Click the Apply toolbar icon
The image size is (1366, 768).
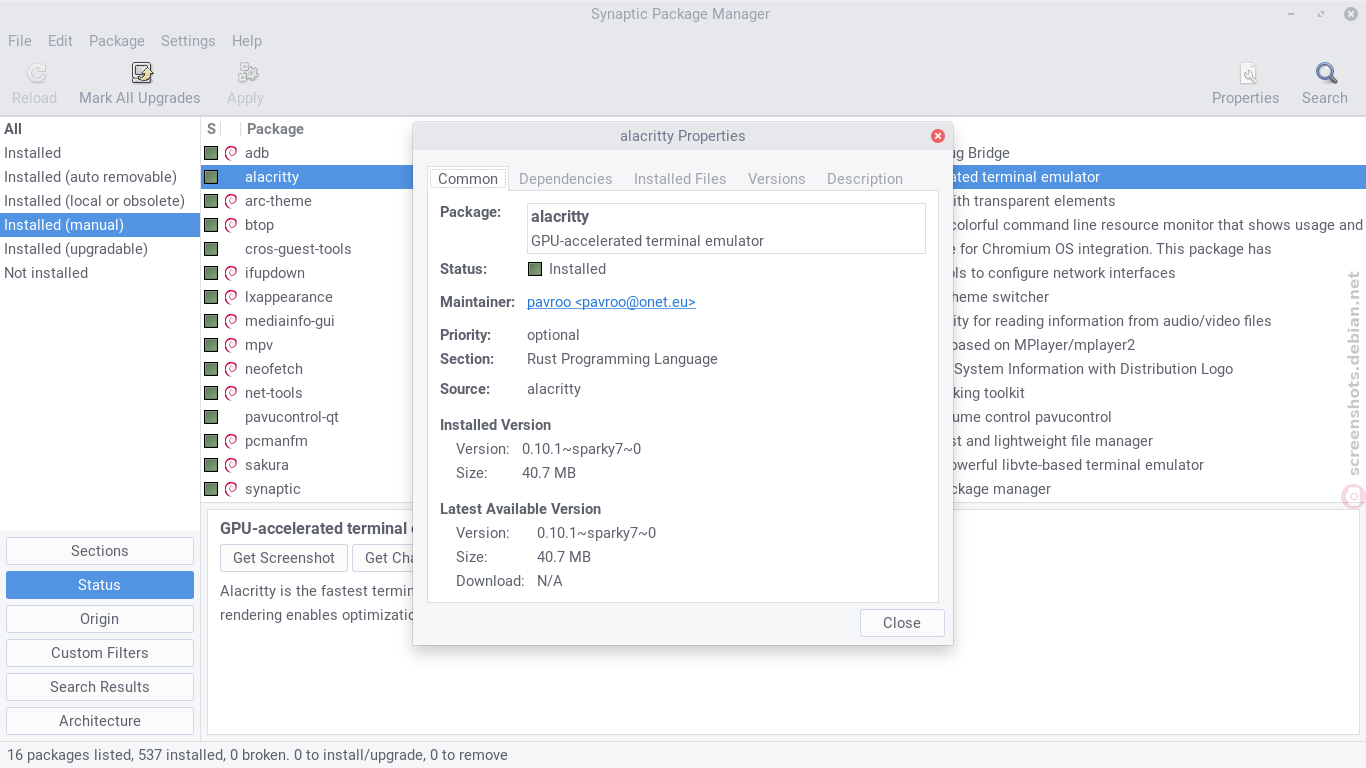pyautogui.click(x=247, y=73)
